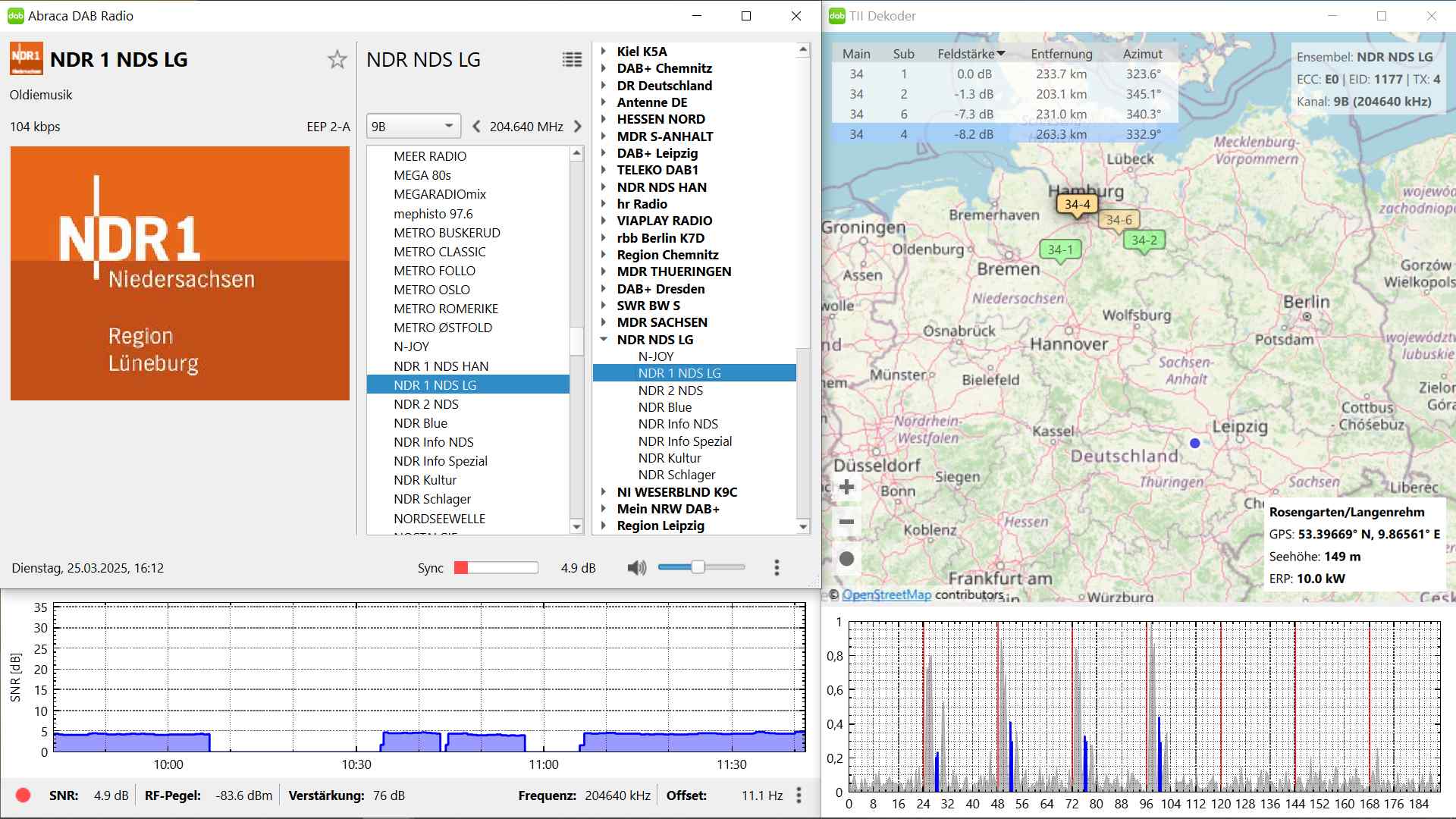Toggle the service list view icon

click(x=572, y=59)
